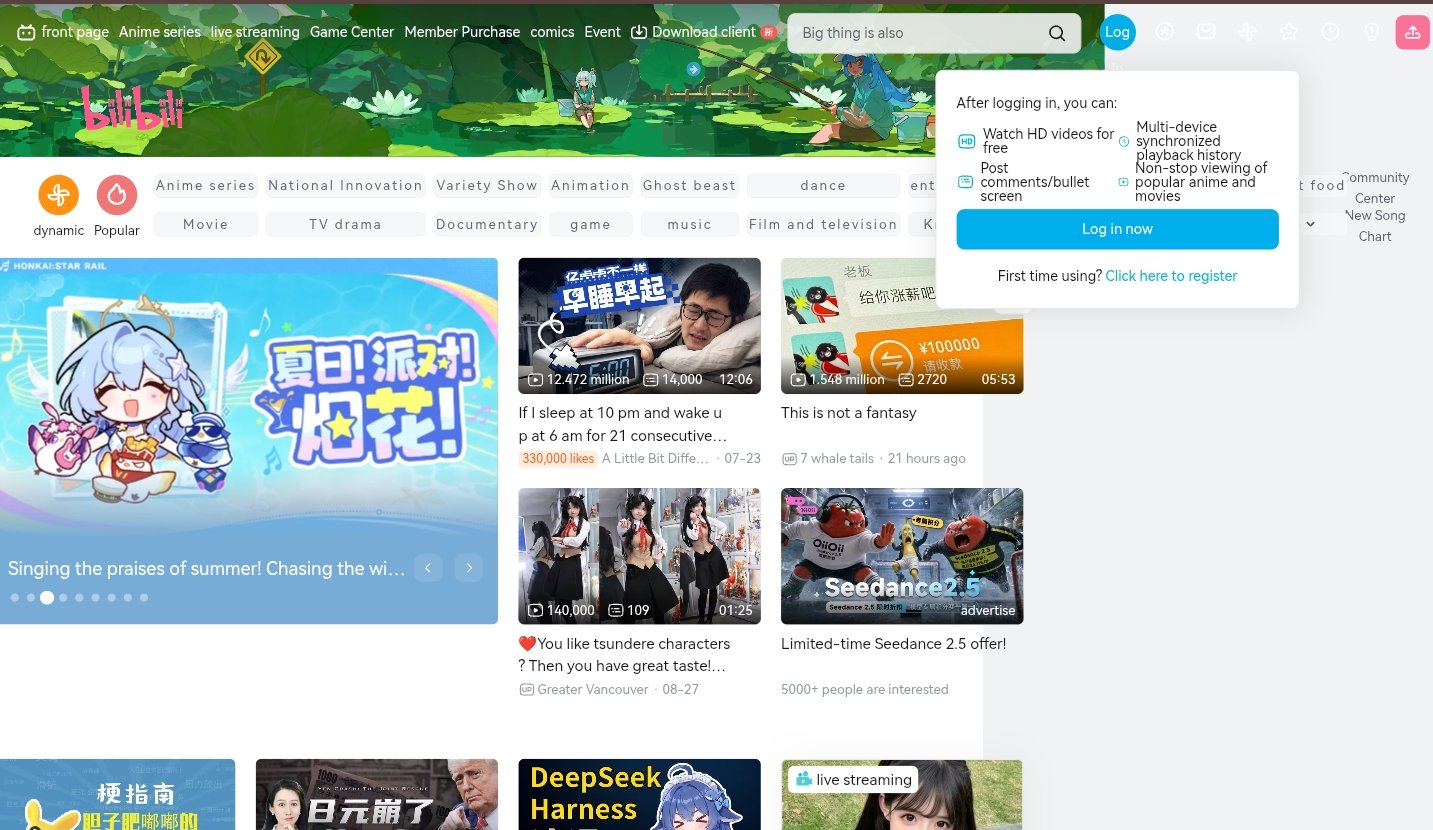
Task: Open Event in top navigation
Action: [x=602, y=32]
